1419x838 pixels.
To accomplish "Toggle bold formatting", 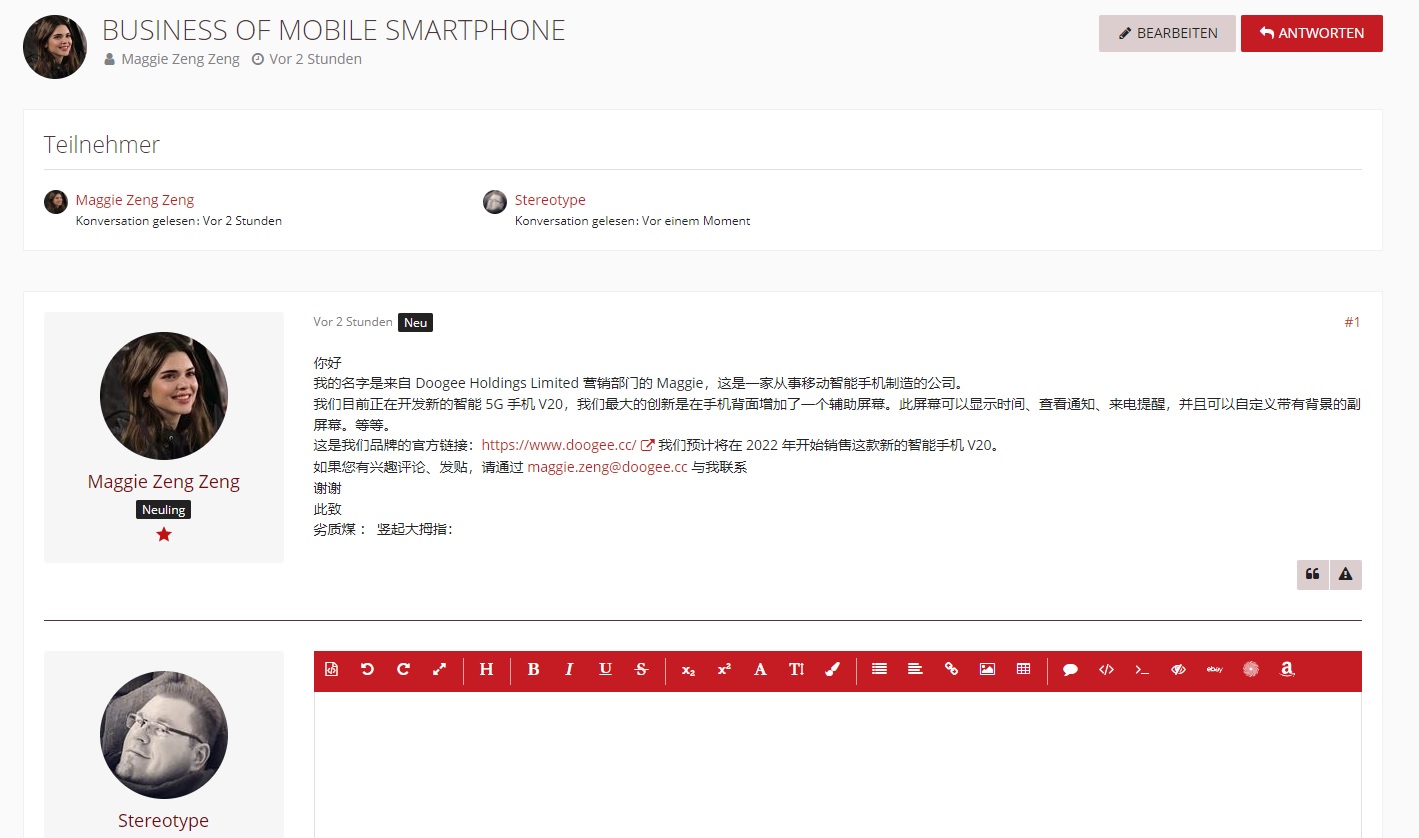I will (533, 669).
